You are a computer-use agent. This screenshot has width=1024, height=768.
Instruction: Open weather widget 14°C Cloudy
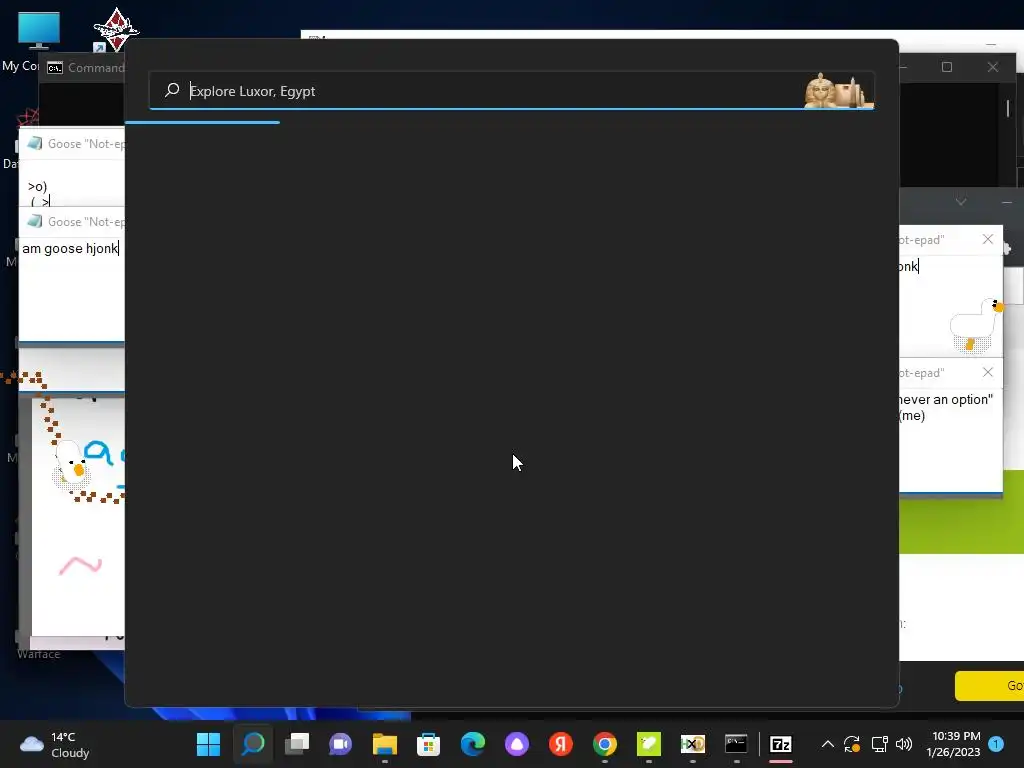[x=56, y=744]
